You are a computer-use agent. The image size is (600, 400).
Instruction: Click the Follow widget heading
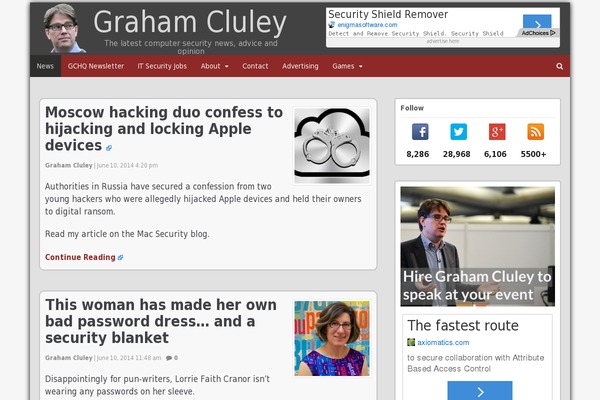412,108
